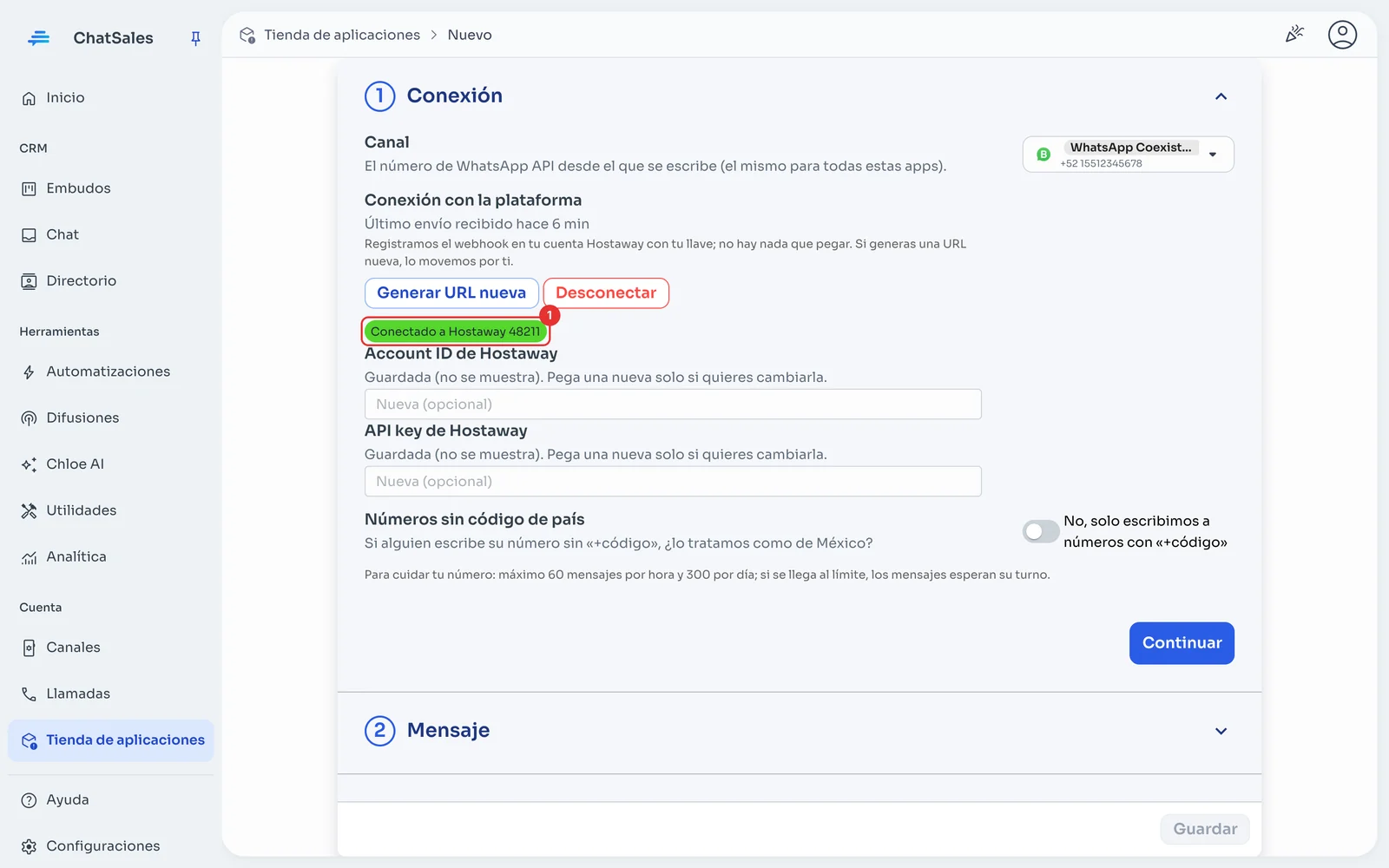Click Tienda de aplicaciones breadcrumb link
Image resolution: width=1389 pixels, height=868 pixels.
click(342, 35)
